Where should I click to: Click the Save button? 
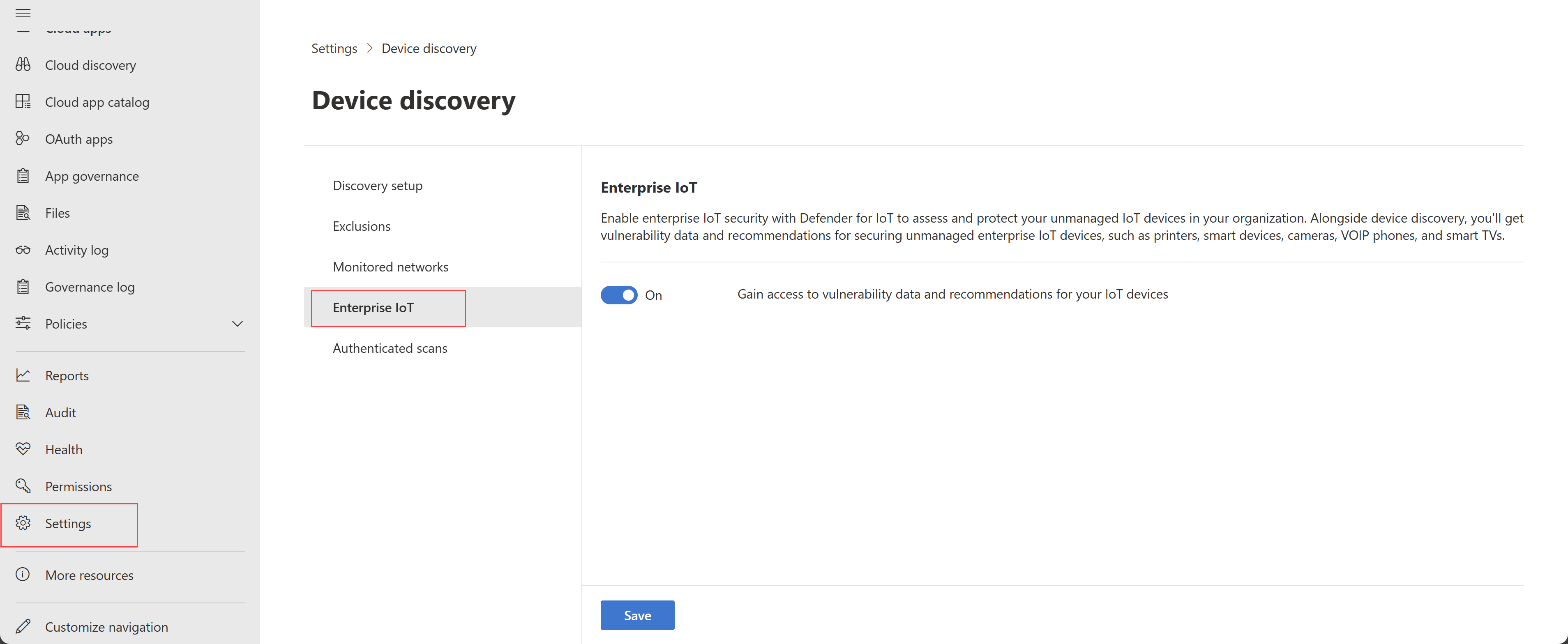pyautogui.click(x=638, y=614)
